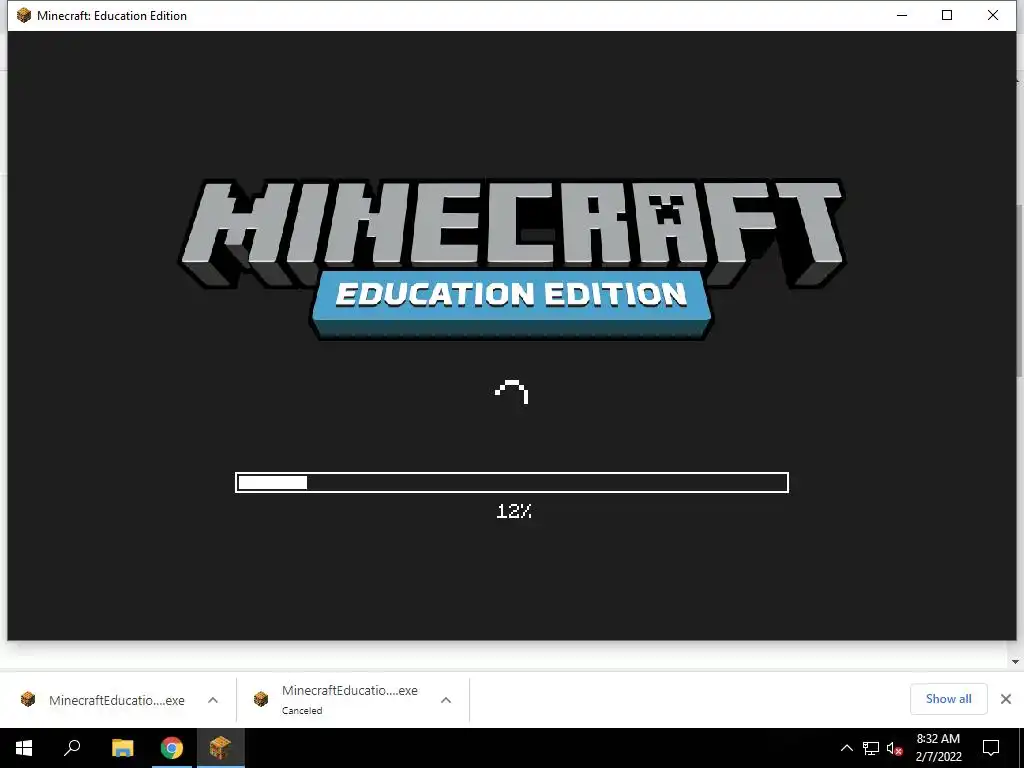Switch to Google Chrome in the taskbar
Image resolution: width=1024 pixels, height=768 pixels.
172,748
